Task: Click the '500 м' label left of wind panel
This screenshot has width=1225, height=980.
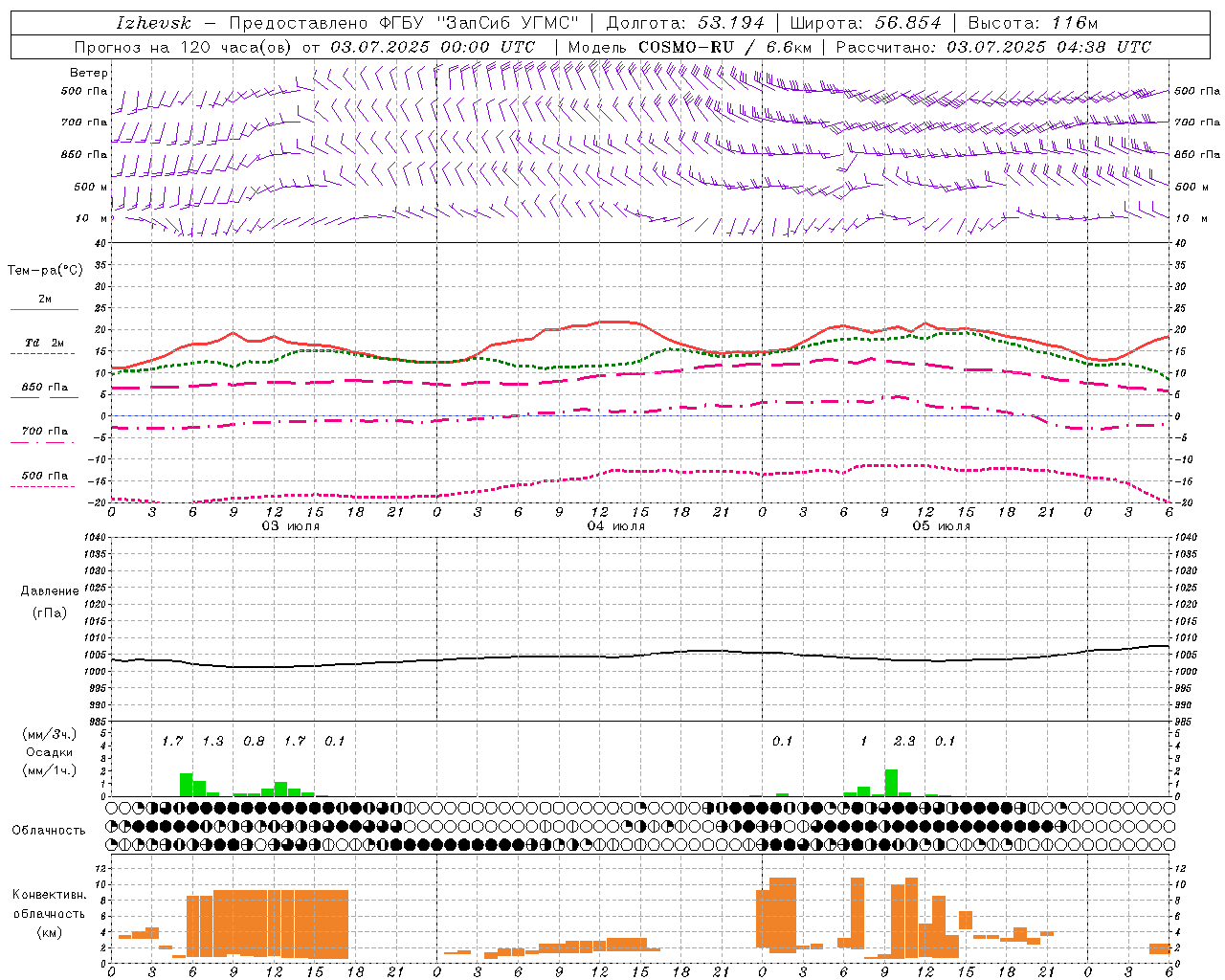Action: pos(90,187)
